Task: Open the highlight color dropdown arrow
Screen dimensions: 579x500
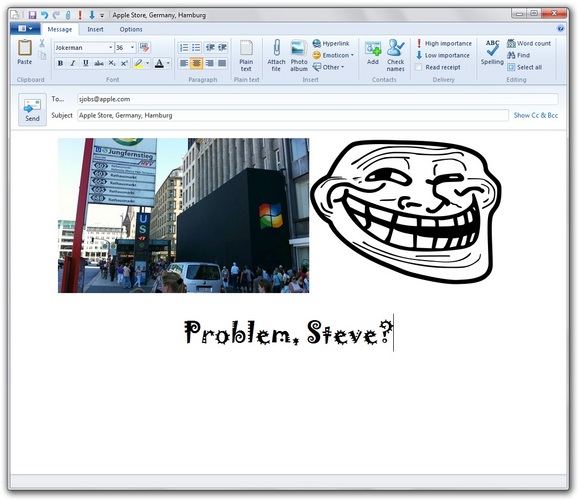Action: 147,64
